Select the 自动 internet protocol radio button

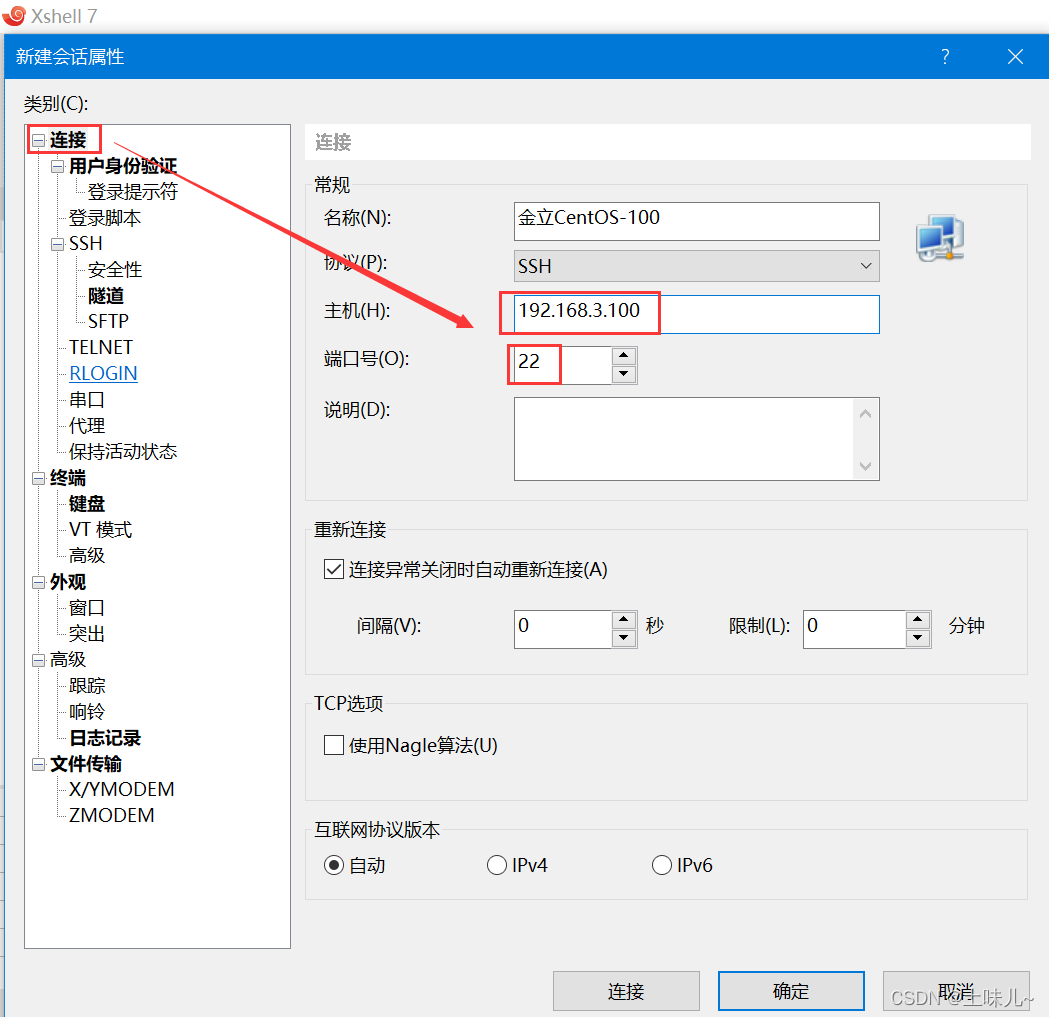coord(334,865)
